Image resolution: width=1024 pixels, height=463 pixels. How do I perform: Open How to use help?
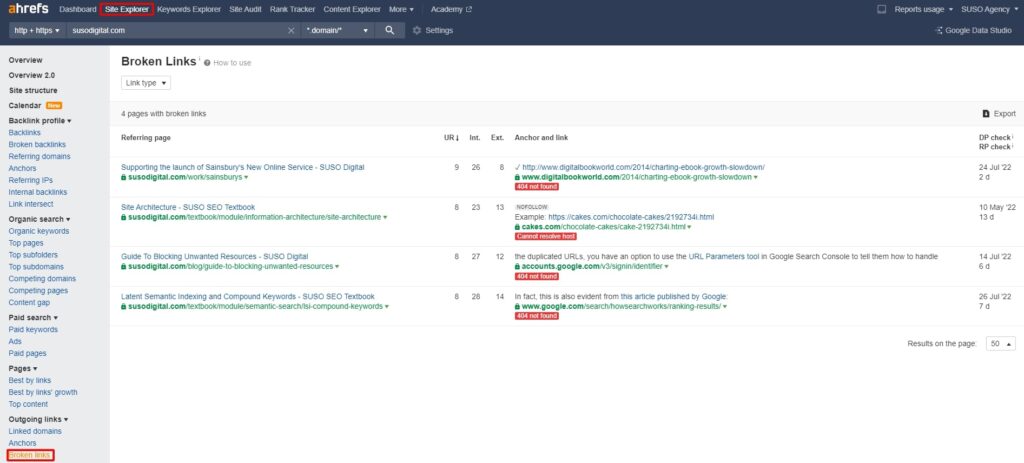point(227,63)
